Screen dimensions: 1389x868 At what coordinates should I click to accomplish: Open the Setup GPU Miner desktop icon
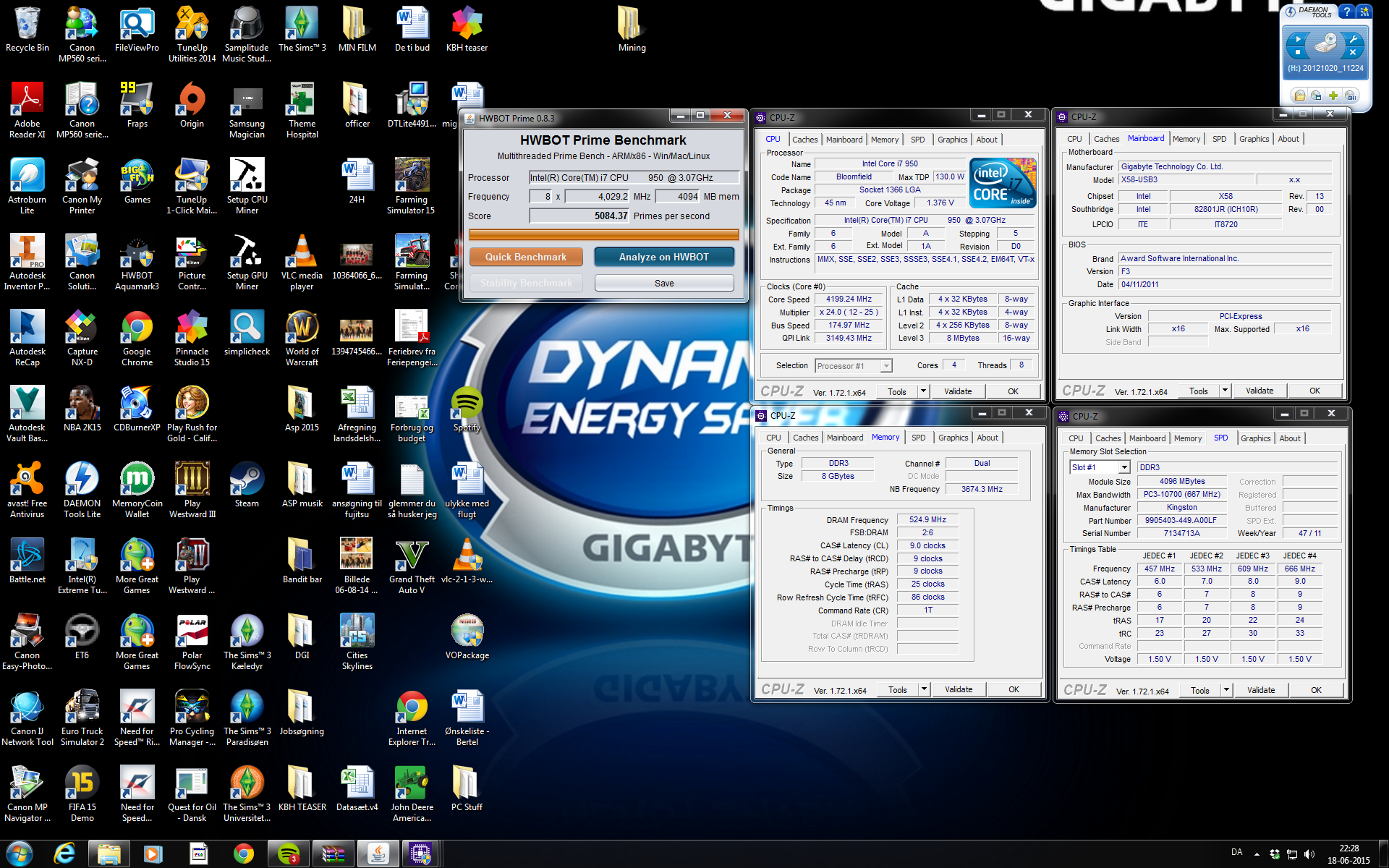tap(247, 263)
